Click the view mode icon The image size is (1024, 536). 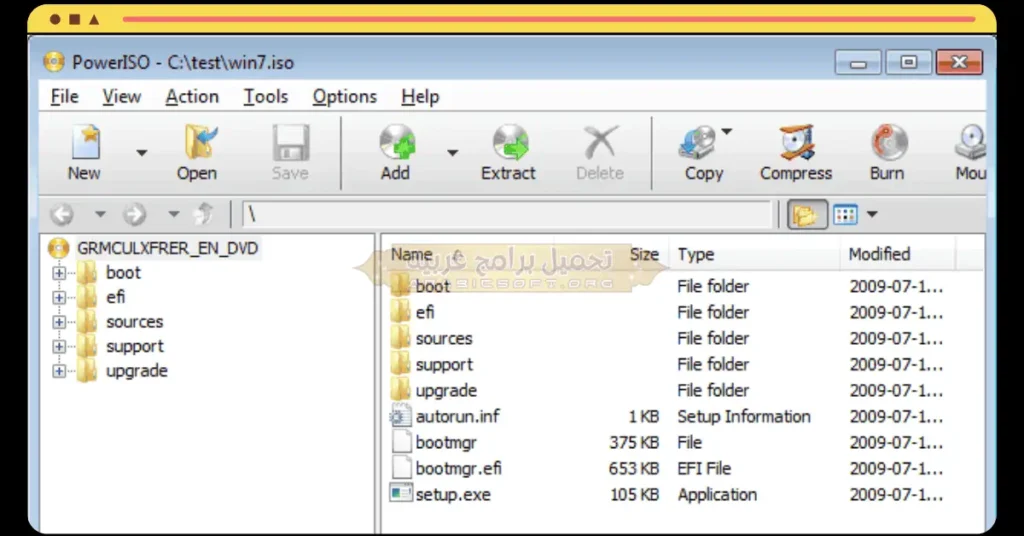tap(845, 214)
